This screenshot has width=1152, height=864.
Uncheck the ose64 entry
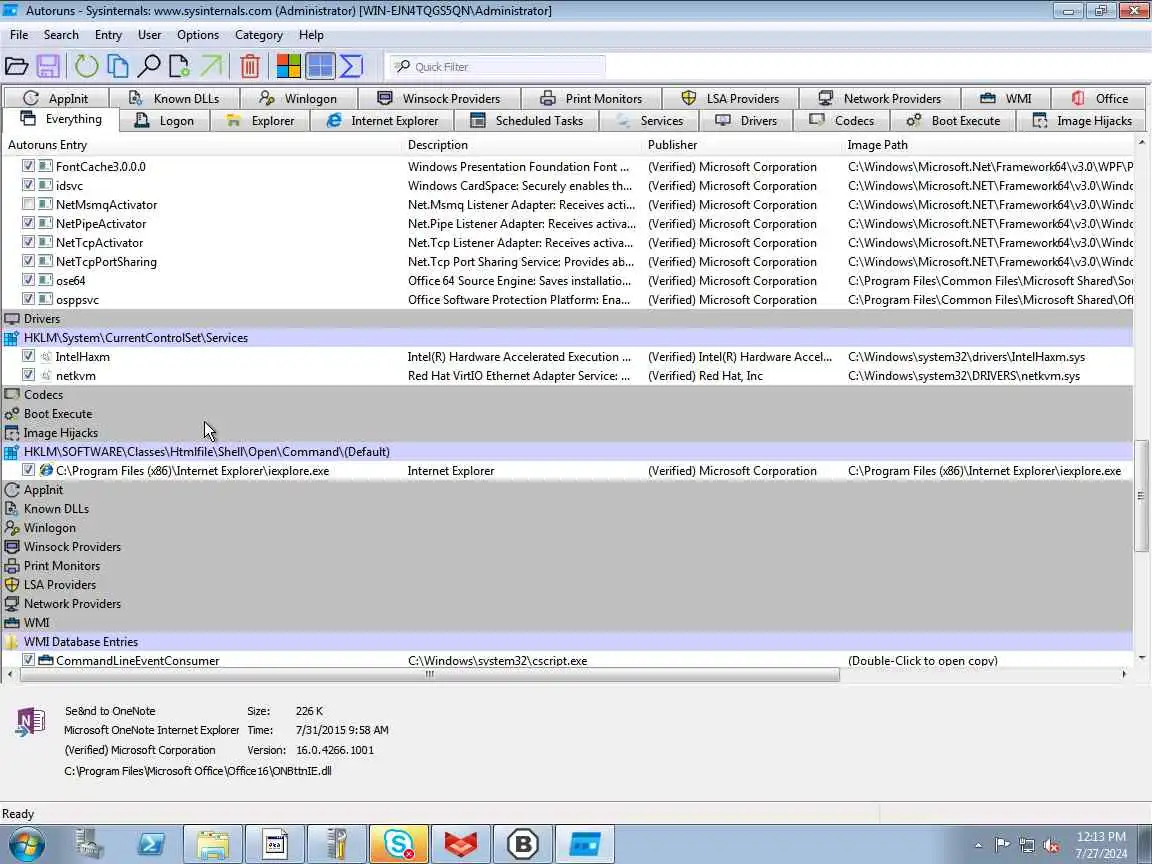pyautogui.click(x=28, y=280)
